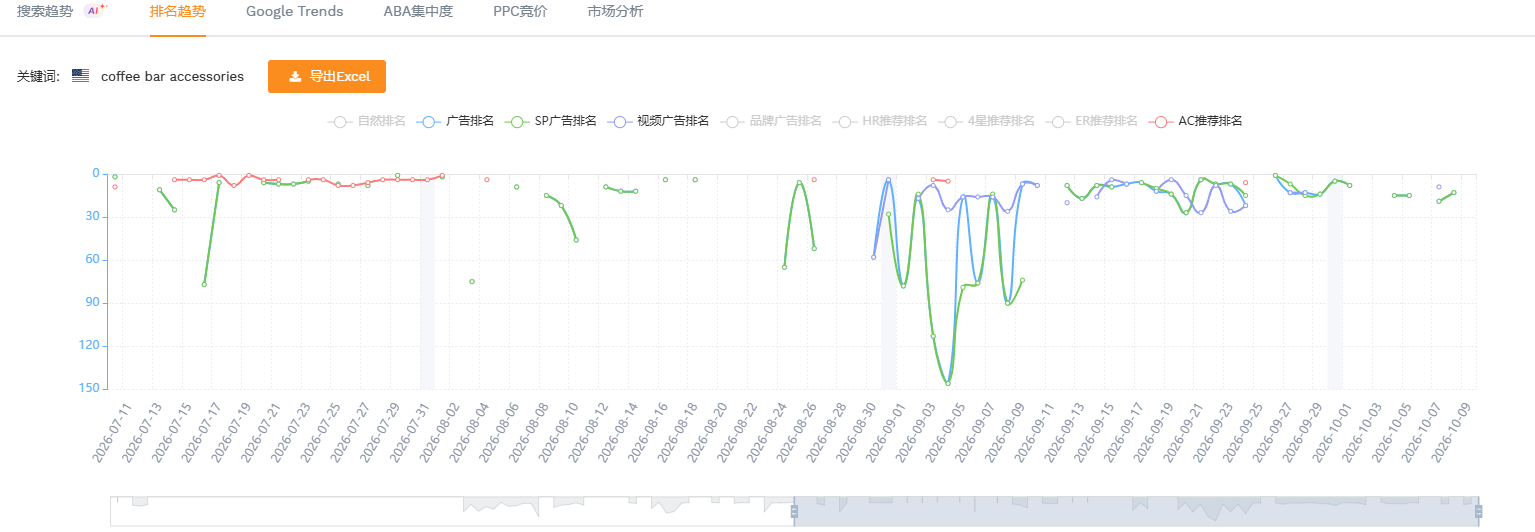
Task: Click the right handle of the zoom slider
Action: pos(1478,512)
